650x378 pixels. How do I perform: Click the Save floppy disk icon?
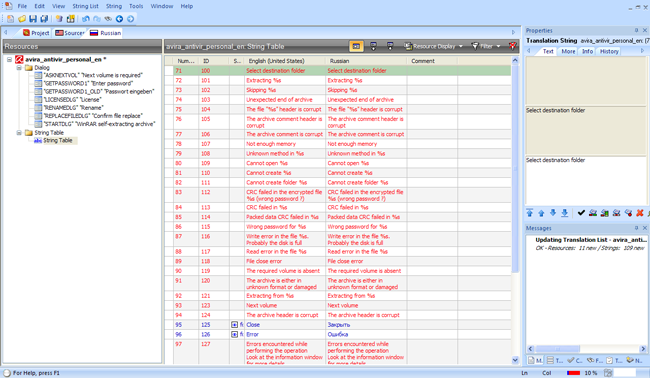pyautogui.click(x=33, y=19)
